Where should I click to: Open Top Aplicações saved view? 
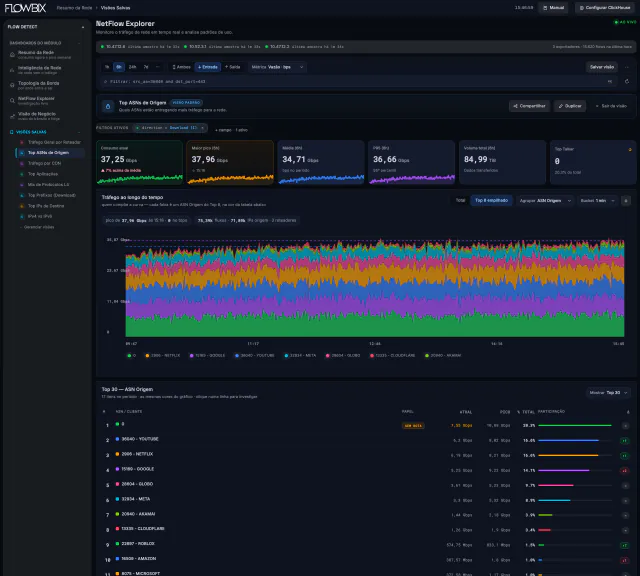coord(50,174)
